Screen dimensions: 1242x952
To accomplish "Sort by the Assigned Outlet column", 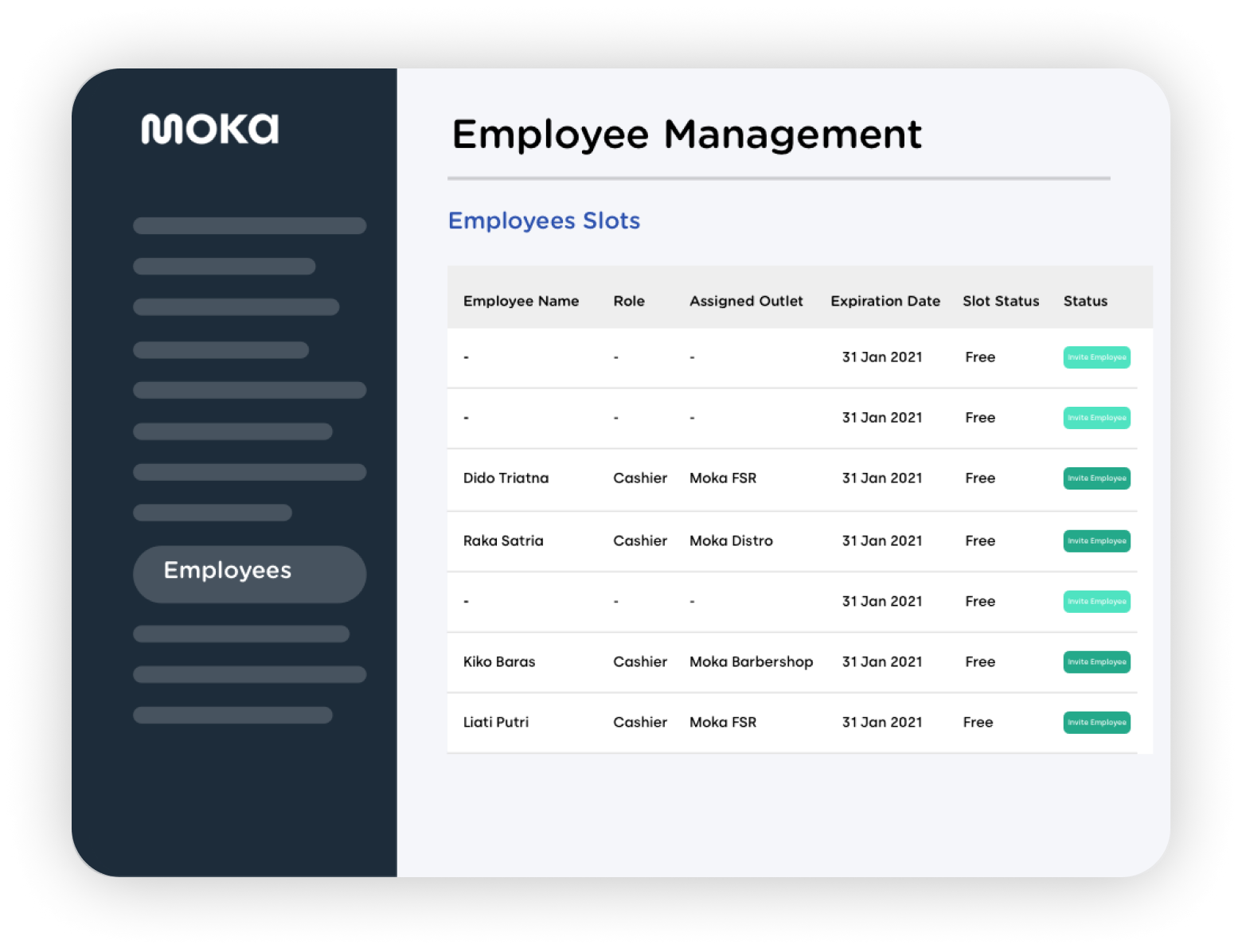I will (746, 301).
